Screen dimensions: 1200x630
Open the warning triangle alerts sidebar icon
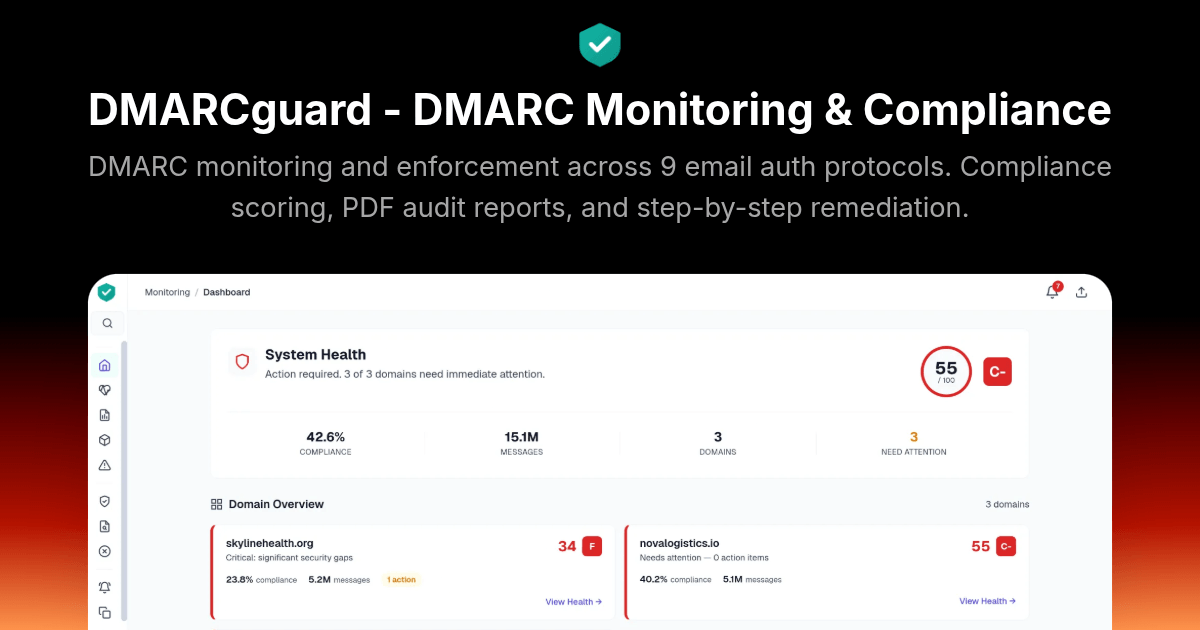tap(105, 465)
